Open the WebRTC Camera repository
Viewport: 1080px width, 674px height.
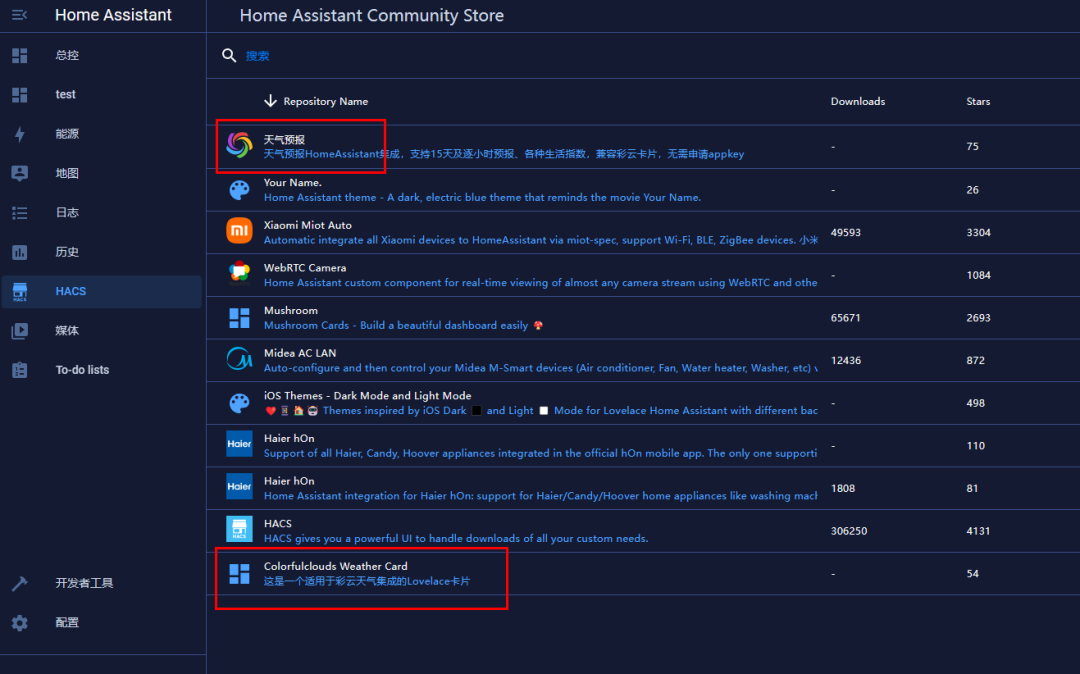tap(304, 268)
